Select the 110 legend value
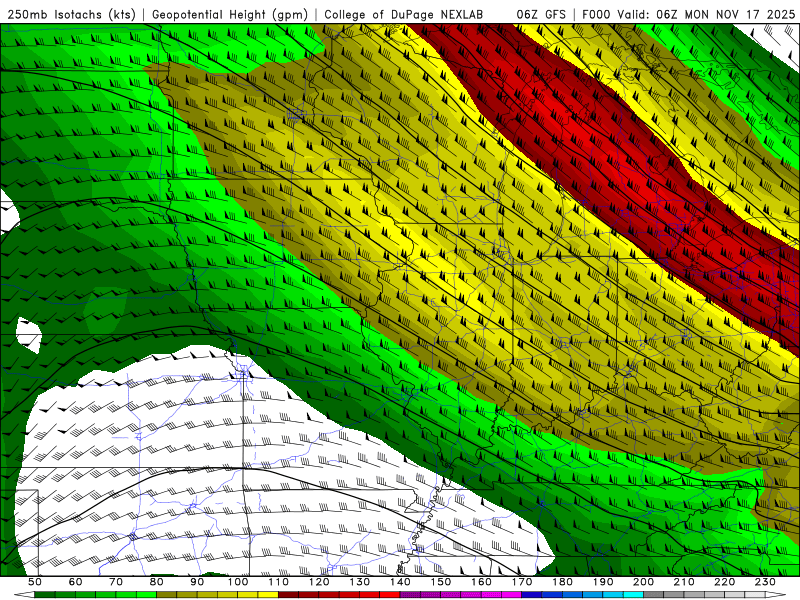Viewport: 800px width, 600px height. 279,582
